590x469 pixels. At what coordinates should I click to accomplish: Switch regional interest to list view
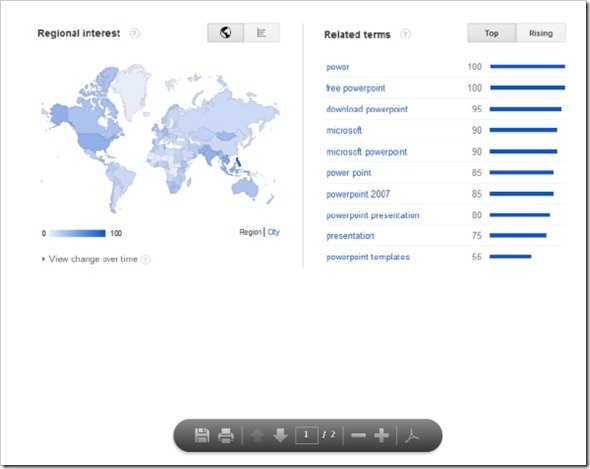pos(262,33)
